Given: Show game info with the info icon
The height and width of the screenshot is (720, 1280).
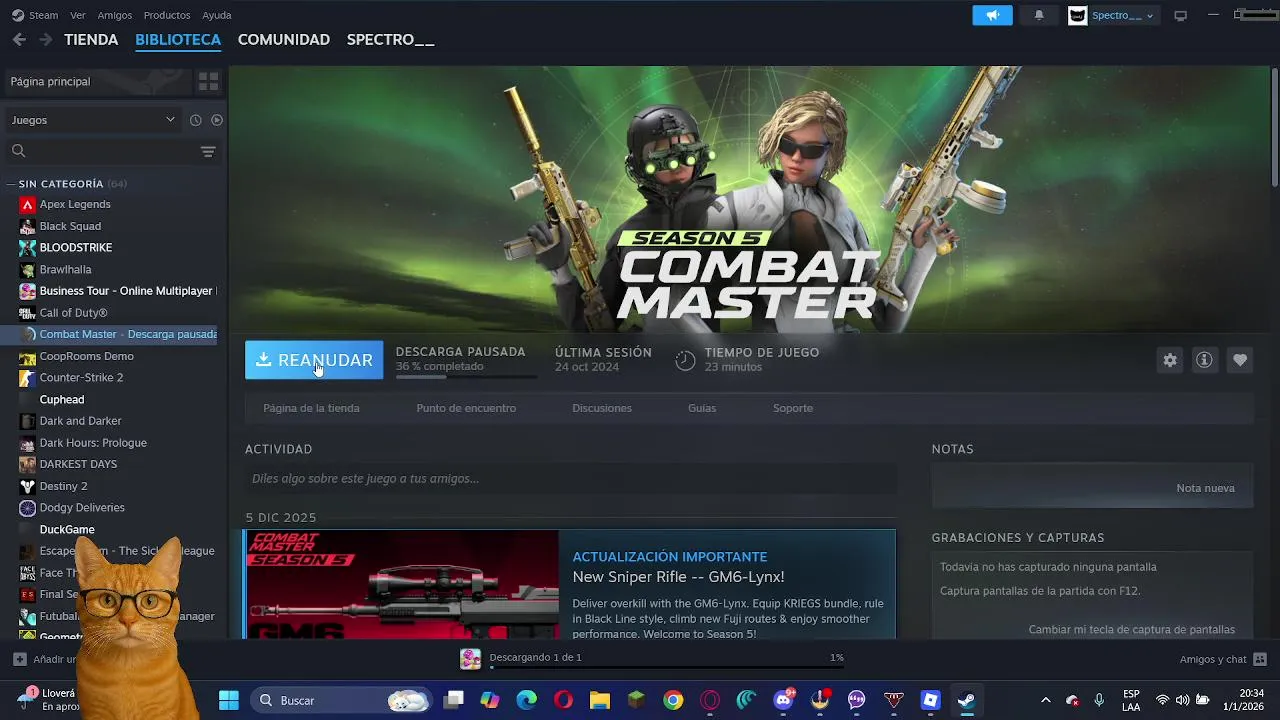Looking at the screenshot, I should point(1204,360).
